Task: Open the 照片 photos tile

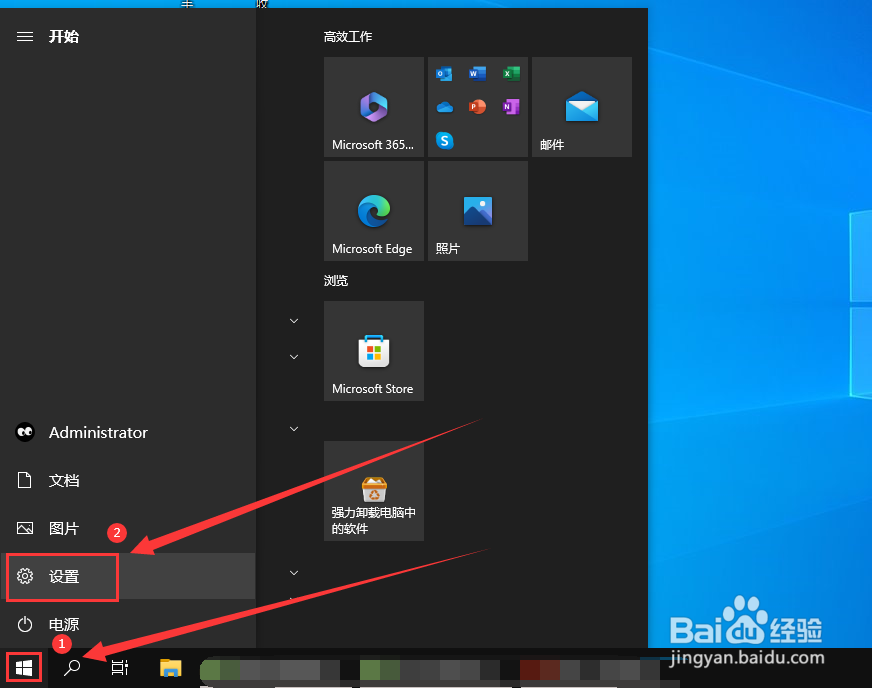Action: pos(478,211)
